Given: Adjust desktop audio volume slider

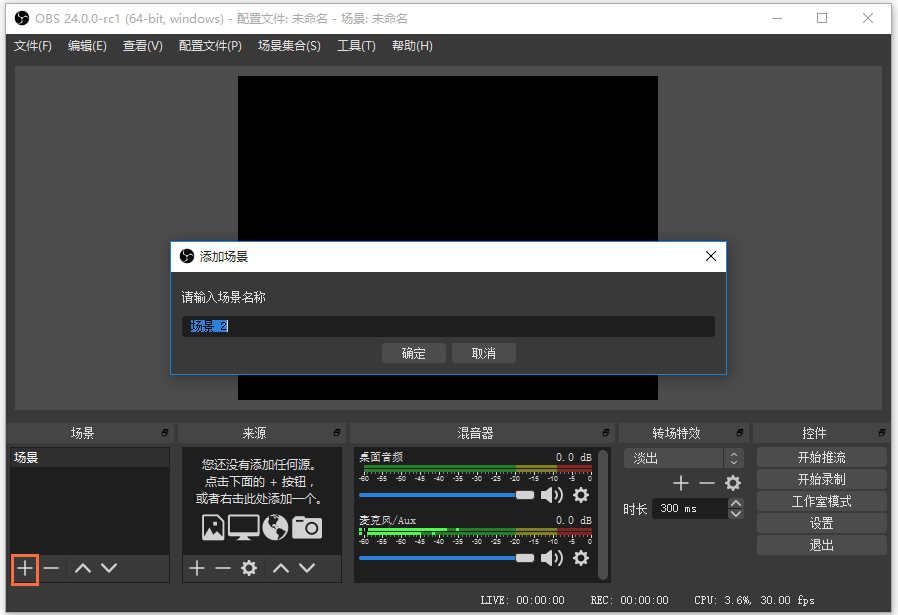Looking at the screenshot, I should point(447,495).
